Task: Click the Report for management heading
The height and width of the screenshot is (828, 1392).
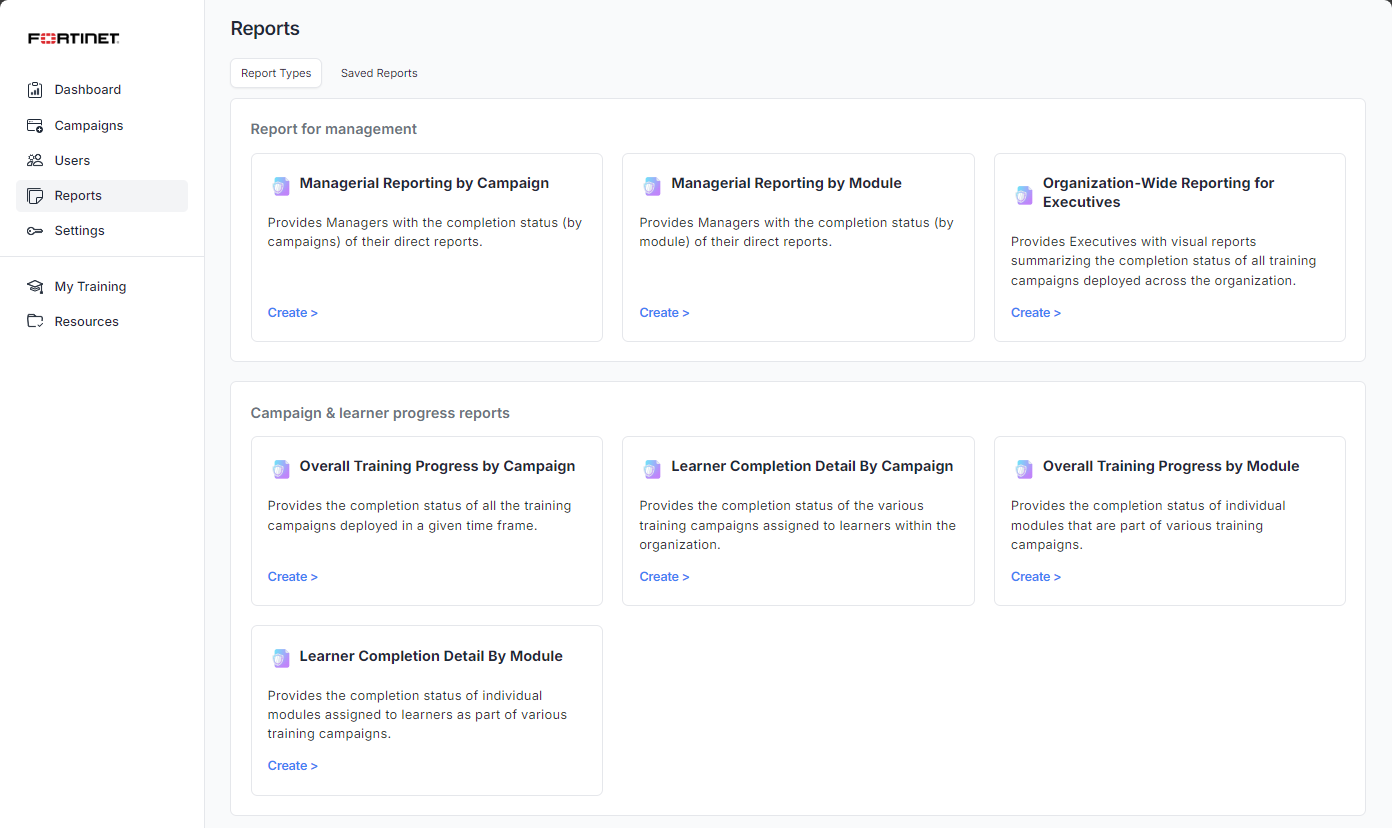Action: [x=334, y=129]
